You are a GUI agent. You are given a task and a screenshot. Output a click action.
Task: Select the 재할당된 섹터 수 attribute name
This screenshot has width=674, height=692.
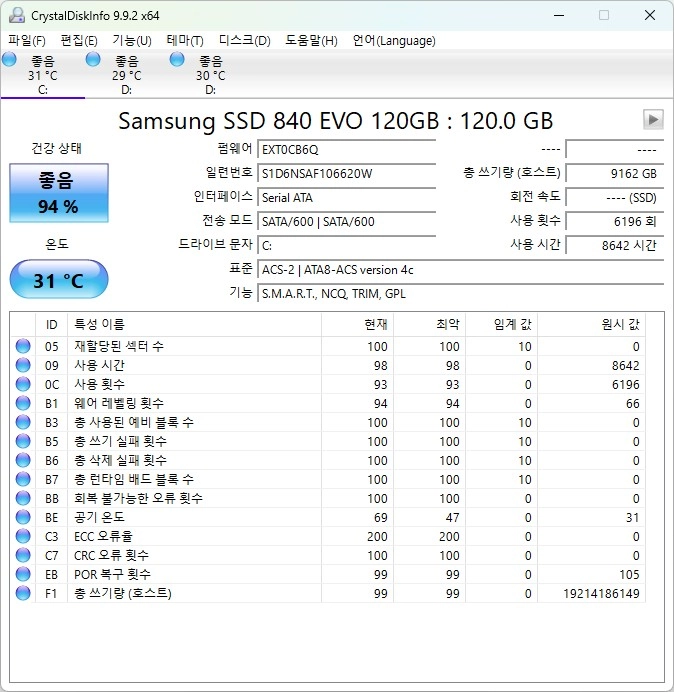pos(119,346)
